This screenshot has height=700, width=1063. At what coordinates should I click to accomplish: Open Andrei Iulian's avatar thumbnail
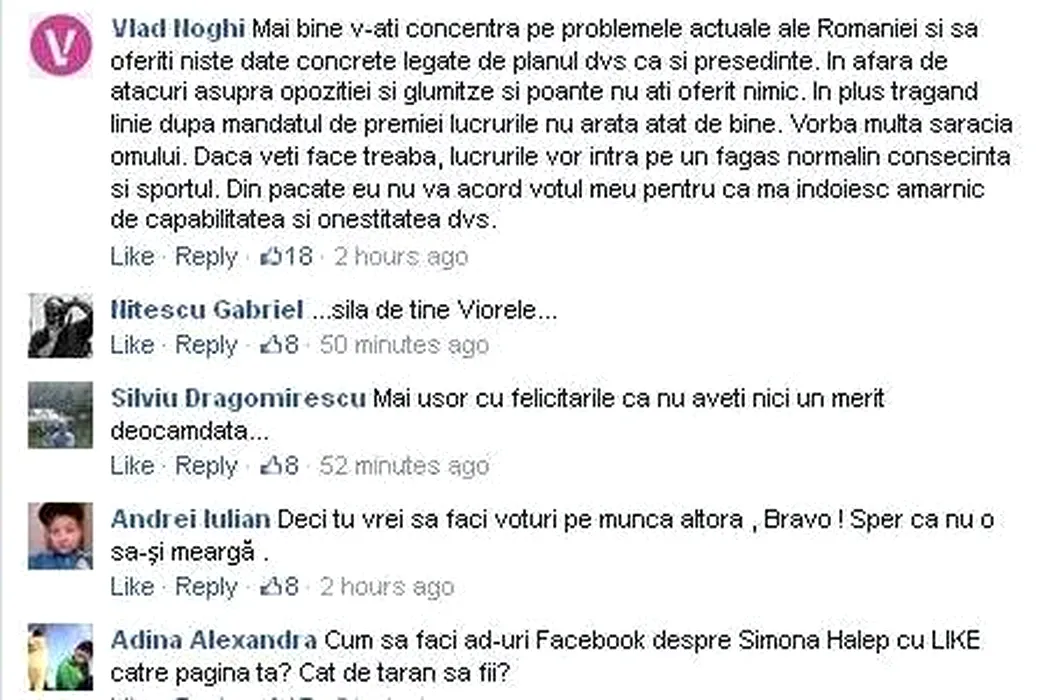(x=60, y=536)
